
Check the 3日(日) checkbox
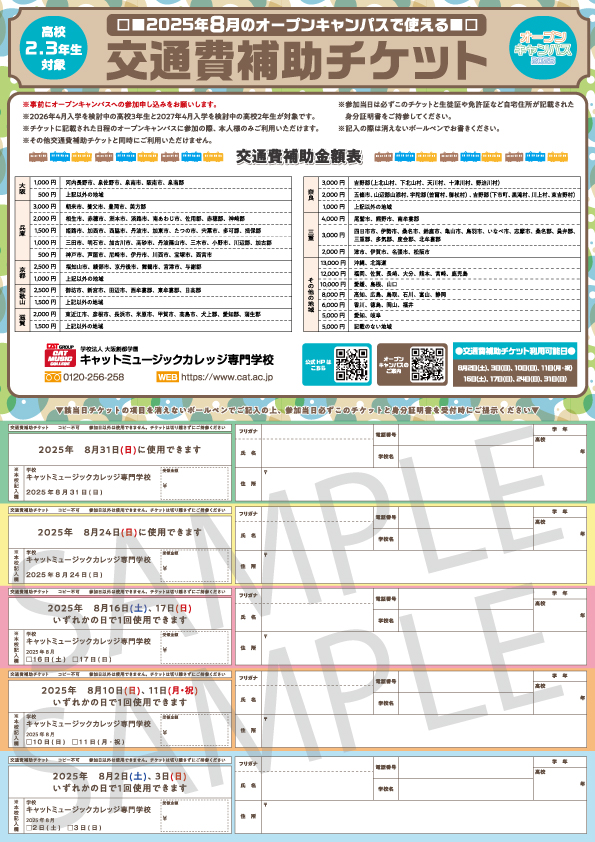click(70, 828)
